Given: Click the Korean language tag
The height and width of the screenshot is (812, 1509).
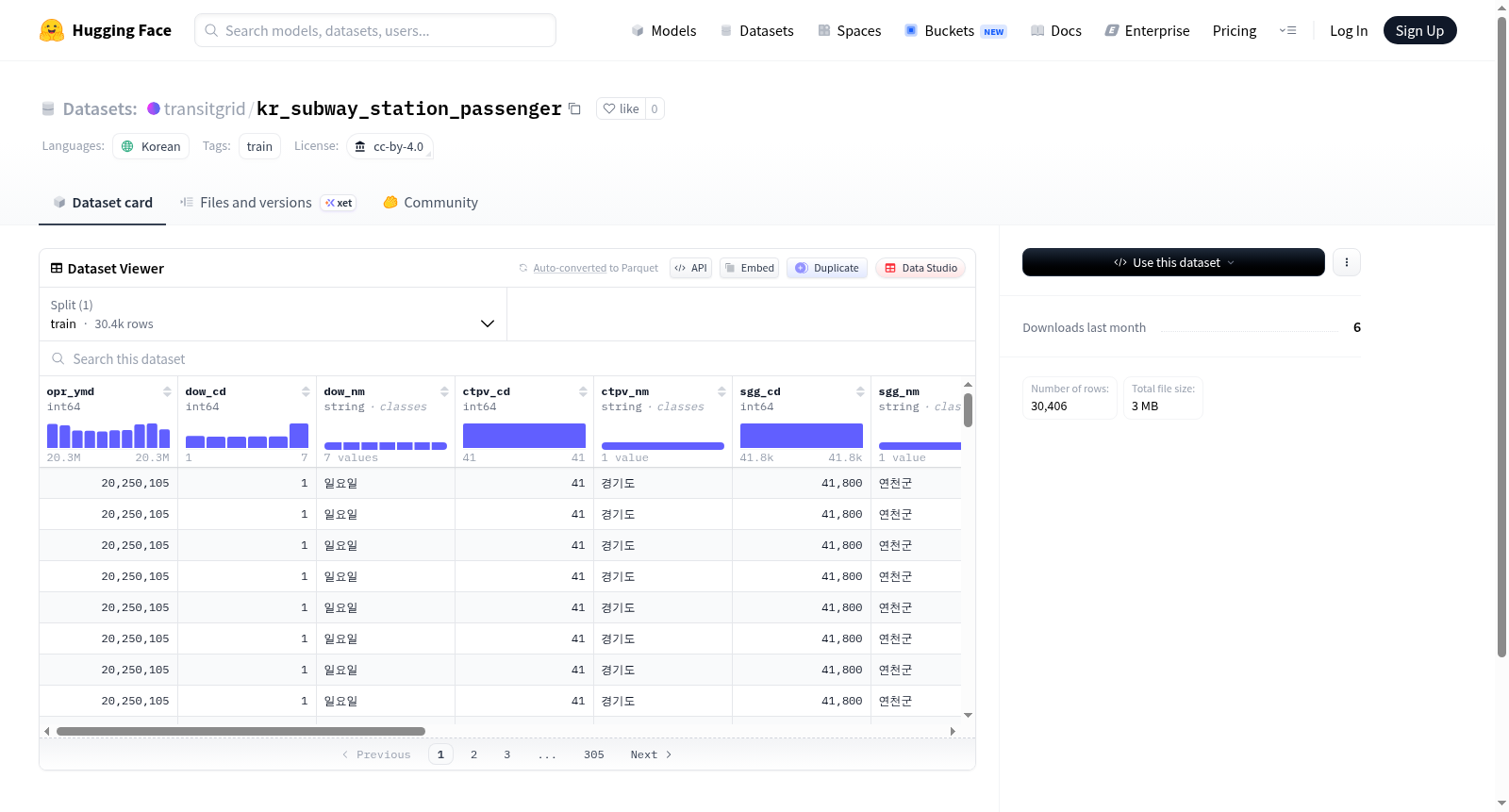Looking at the screenshot, I should pos(151,146).
